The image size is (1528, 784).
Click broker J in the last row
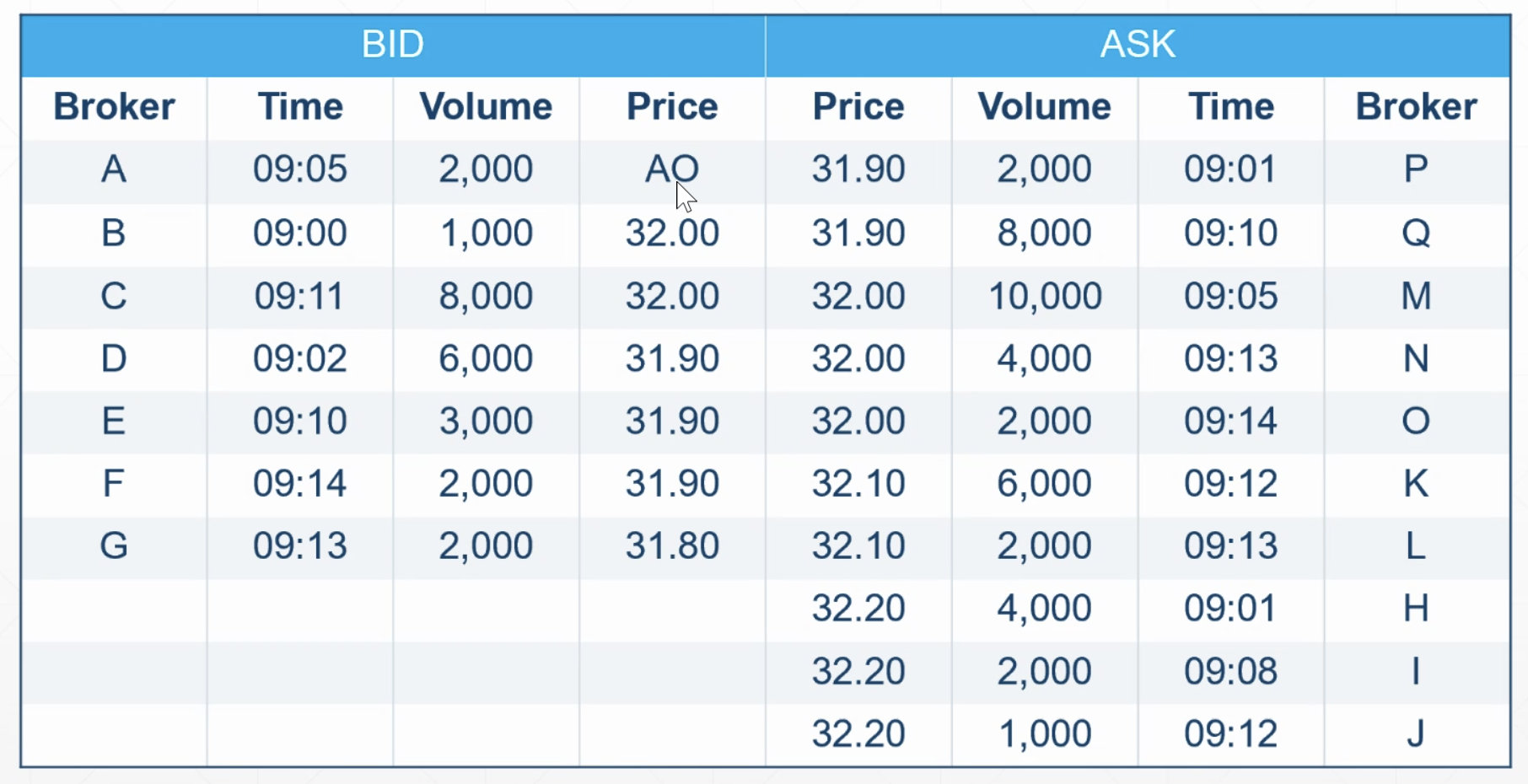pyautogui.click(x=1416, y=733)
